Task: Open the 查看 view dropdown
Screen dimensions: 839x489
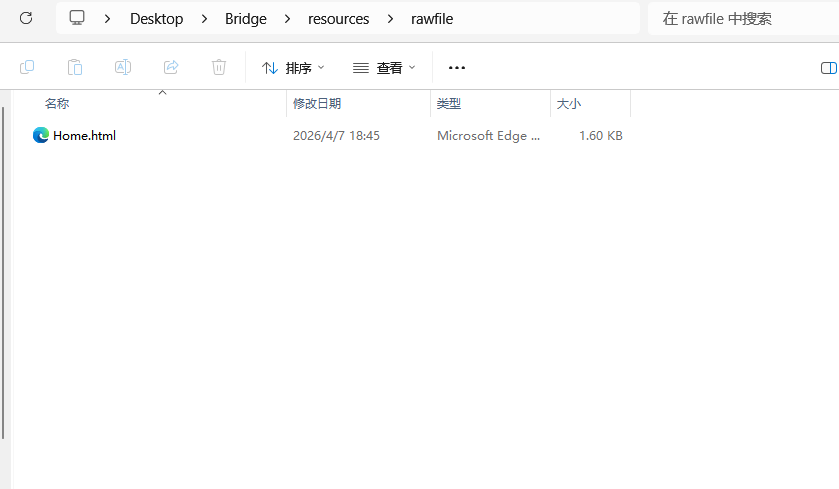Action: click(384, 68)
